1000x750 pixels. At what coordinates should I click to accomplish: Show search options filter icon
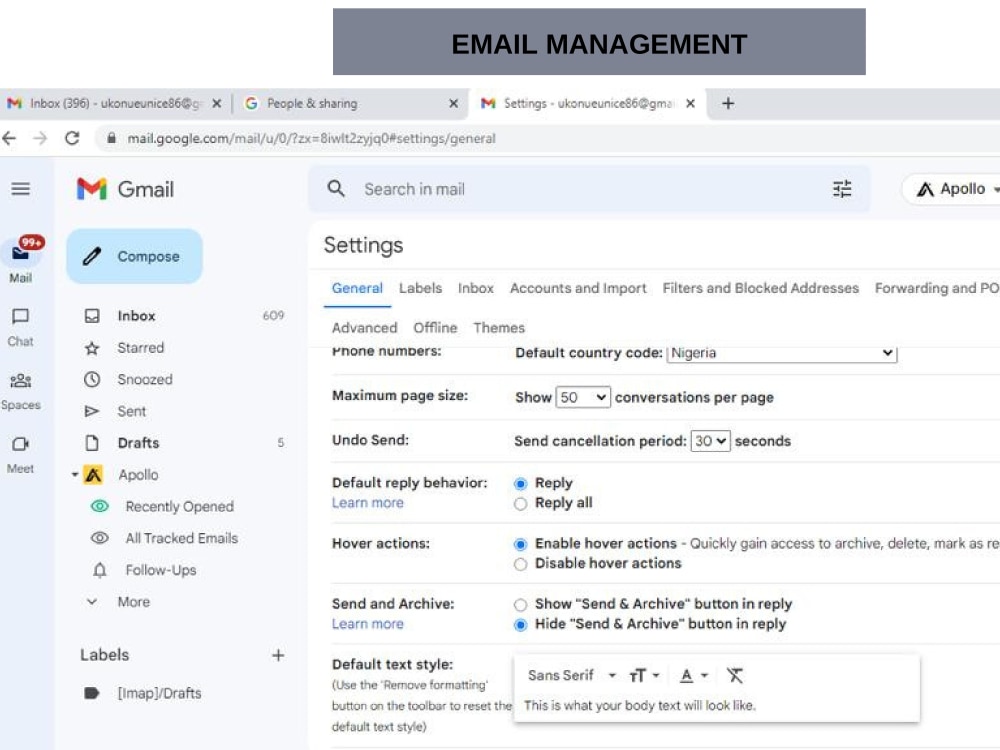pyautogui.click(x=842, y=189)
